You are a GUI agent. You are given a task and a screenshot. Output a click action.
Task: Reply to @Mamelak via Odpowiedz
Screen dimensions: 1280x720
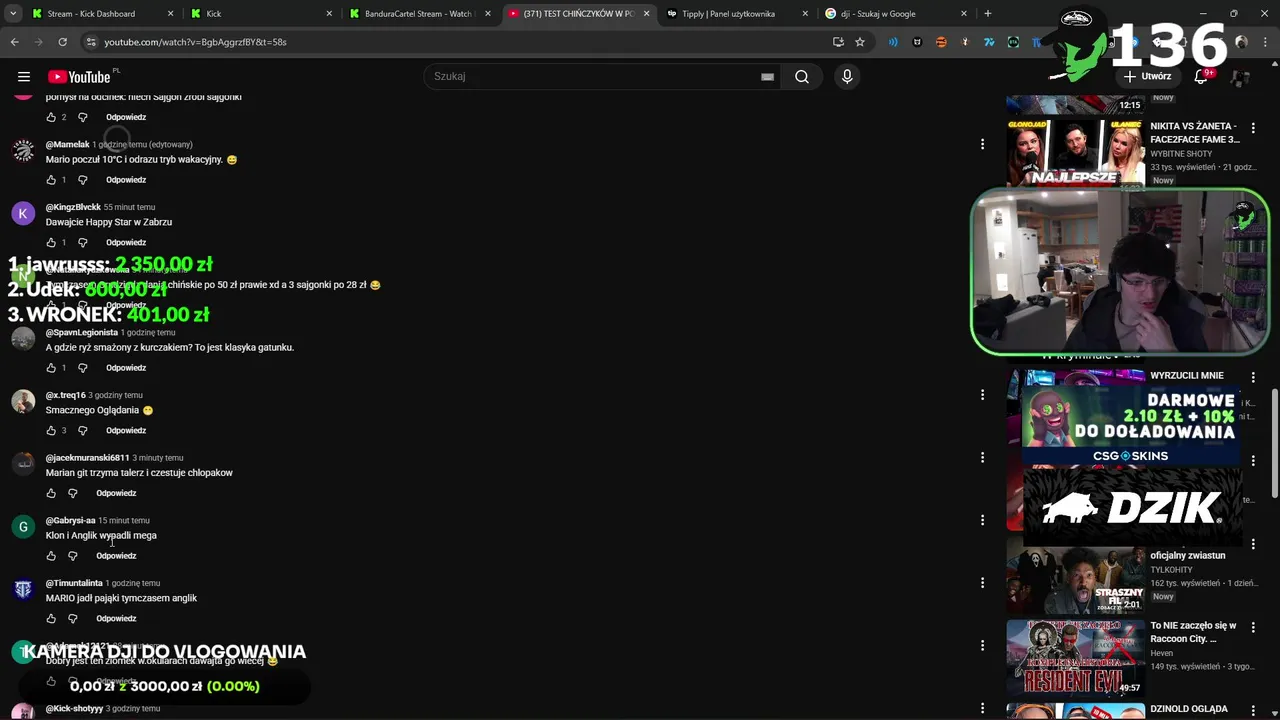[126, 180]
